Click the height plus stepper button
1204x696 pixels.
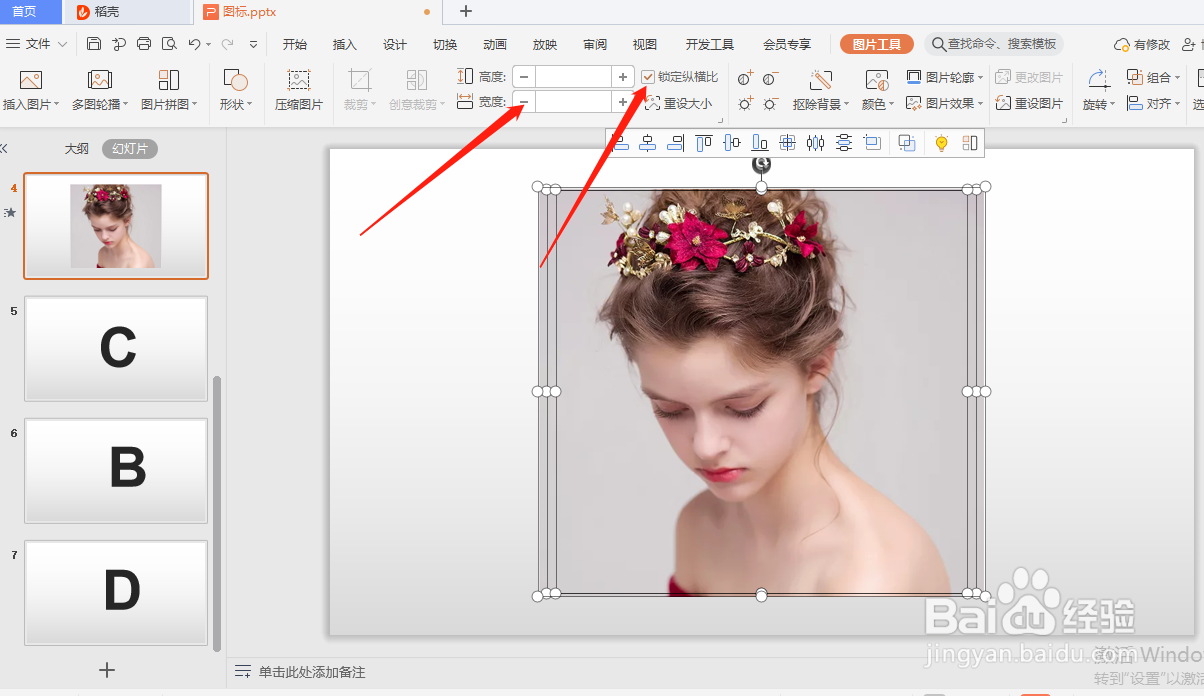623,77
